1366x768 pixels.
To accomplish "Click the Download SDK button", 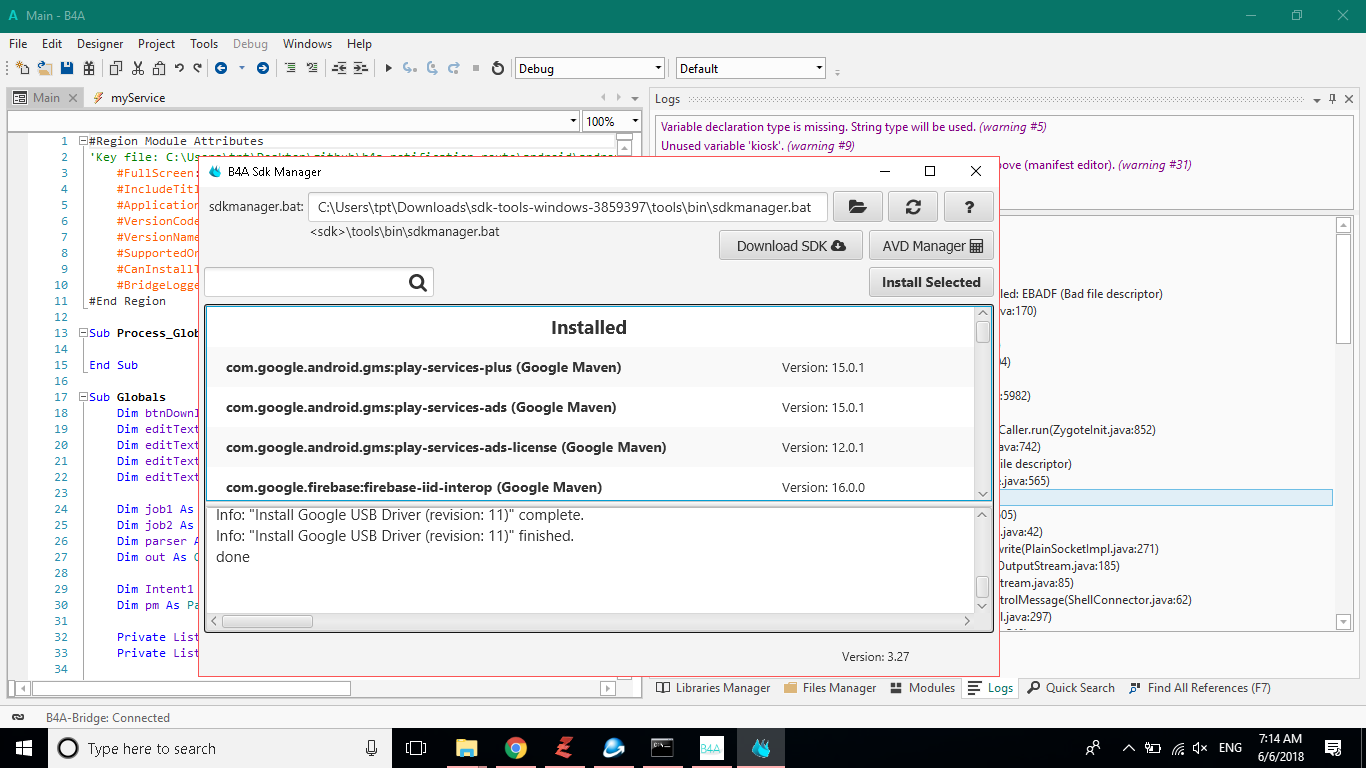I will pos(791,245).
